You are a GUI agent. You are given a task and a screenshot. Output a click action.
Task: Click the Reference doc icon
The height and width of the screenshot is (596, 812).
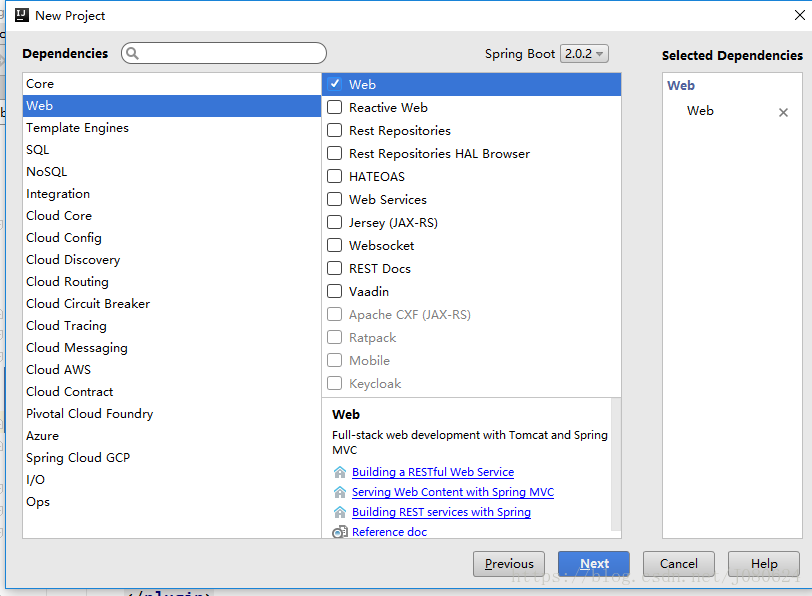click(340, 532)
